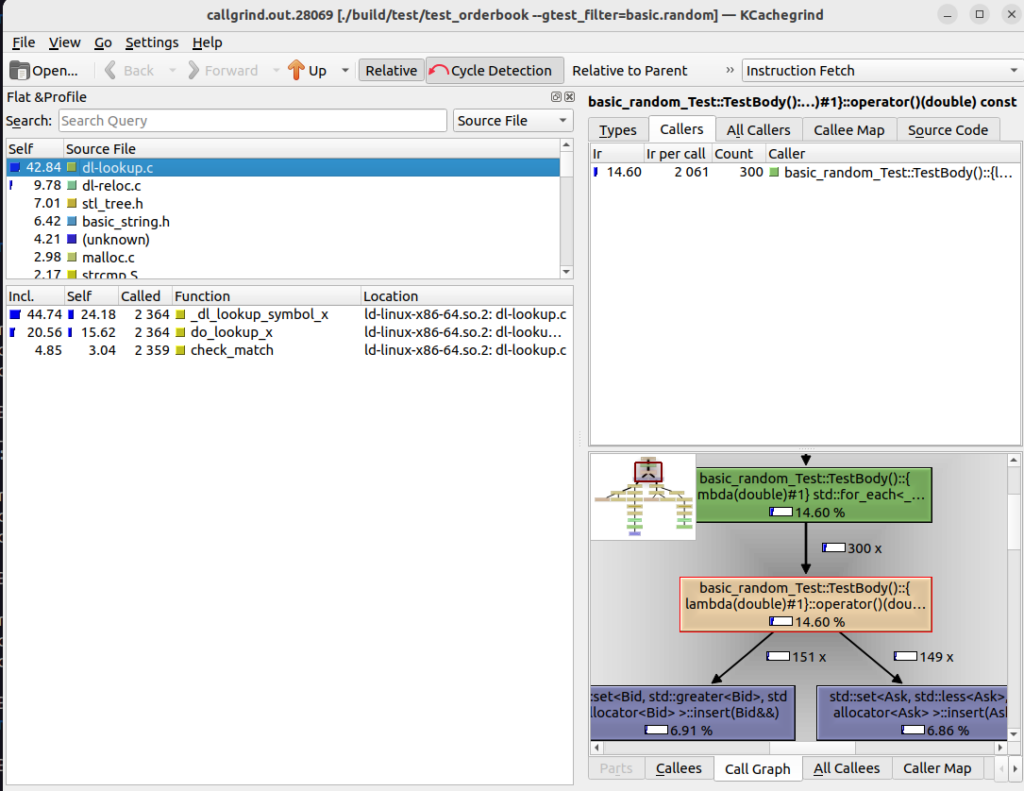This screenshot has height=791, width=1024.
Task: Sort function list by Function column header
Action: click(266, 296)
